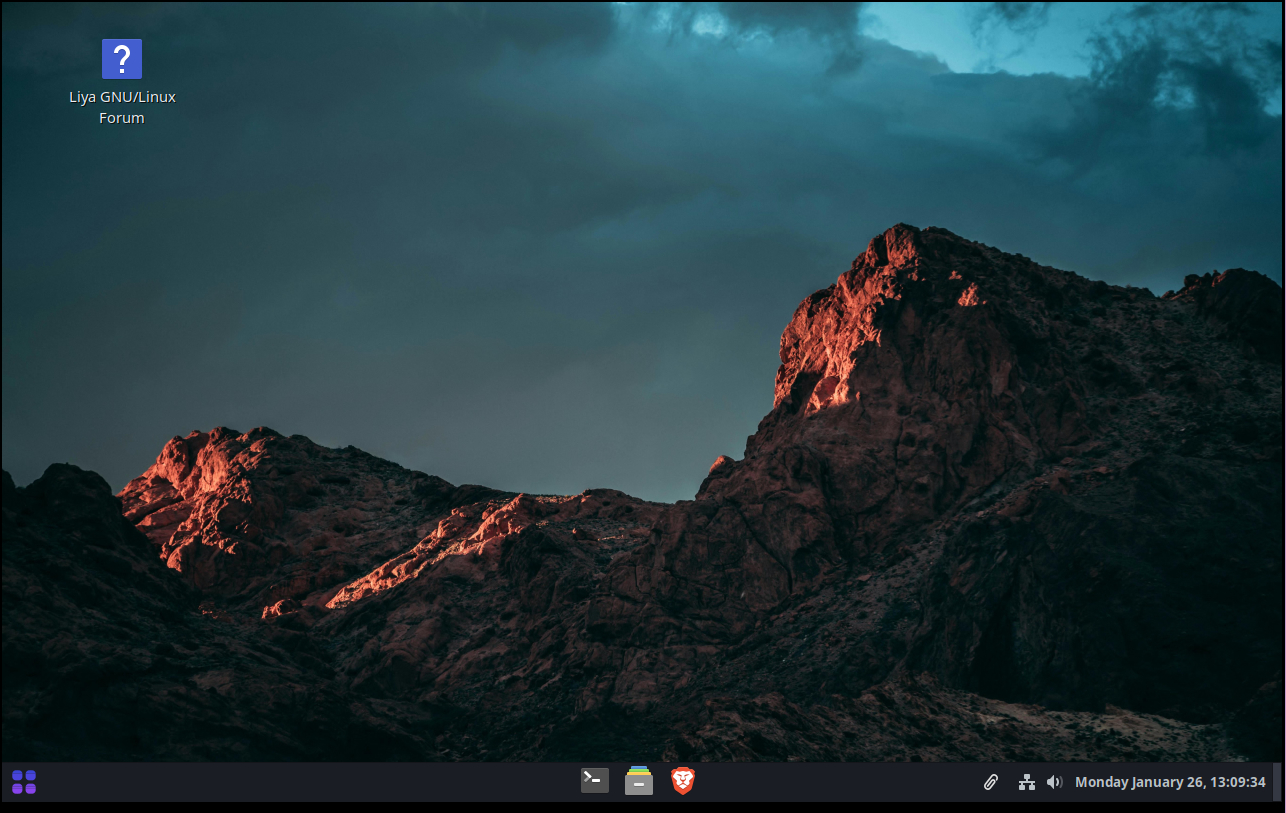
Task: Open the calendar by clicking the clock
Action: pyautogui.click(x=1170, y=781)
